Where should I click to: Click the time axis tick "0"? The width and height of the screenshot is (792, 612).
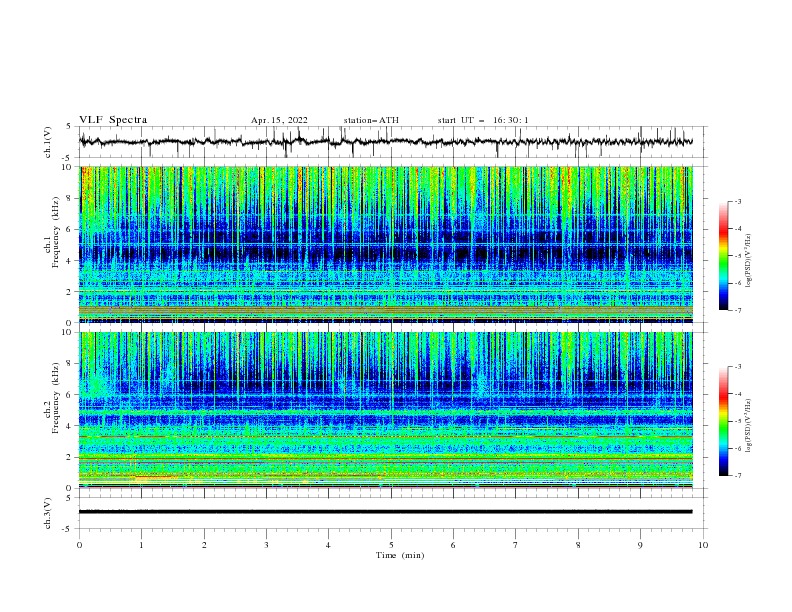tap(79, 545)
